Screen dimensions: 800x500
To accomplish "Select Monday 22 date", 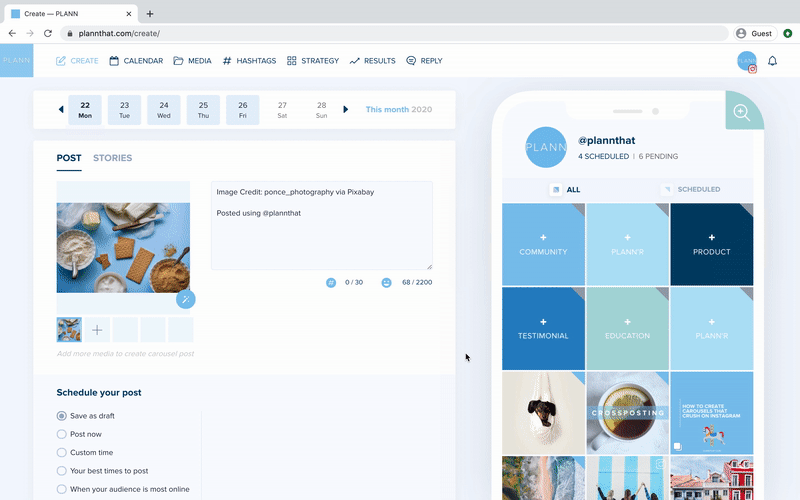I will [x=85, y=110].
